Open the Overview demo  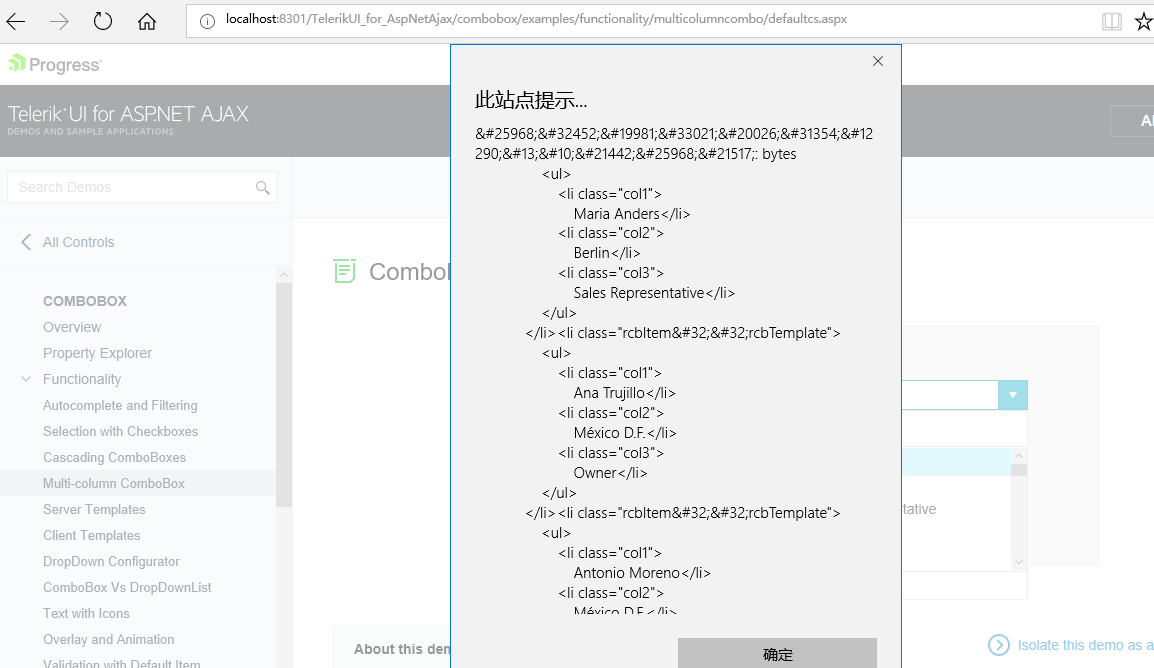[72, 327]
